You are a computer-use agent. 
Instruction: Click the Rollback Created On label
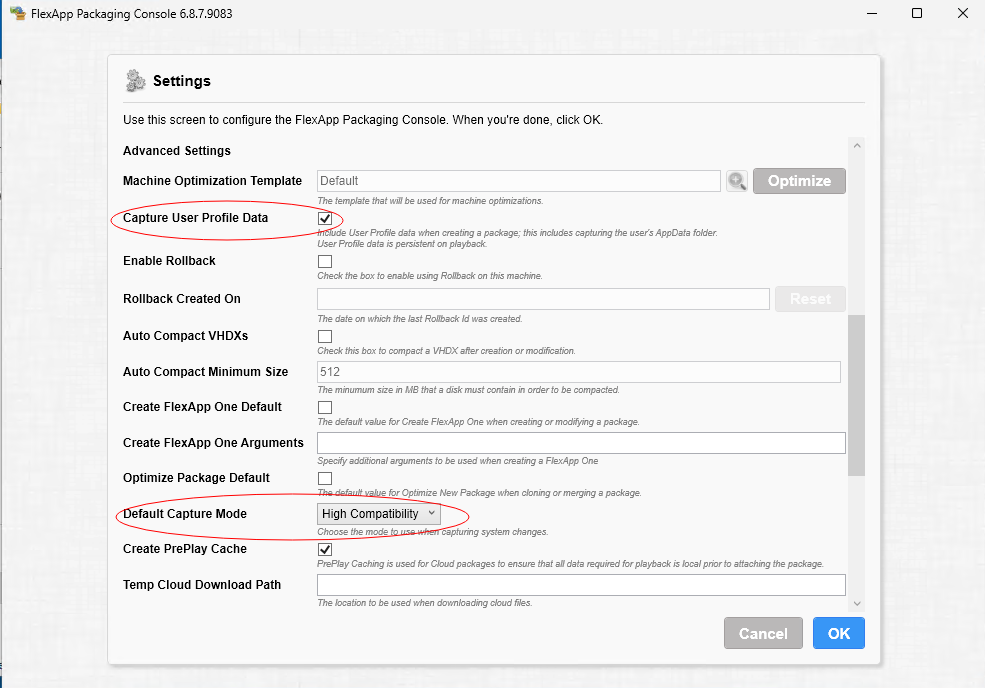(x=182, y=299)
